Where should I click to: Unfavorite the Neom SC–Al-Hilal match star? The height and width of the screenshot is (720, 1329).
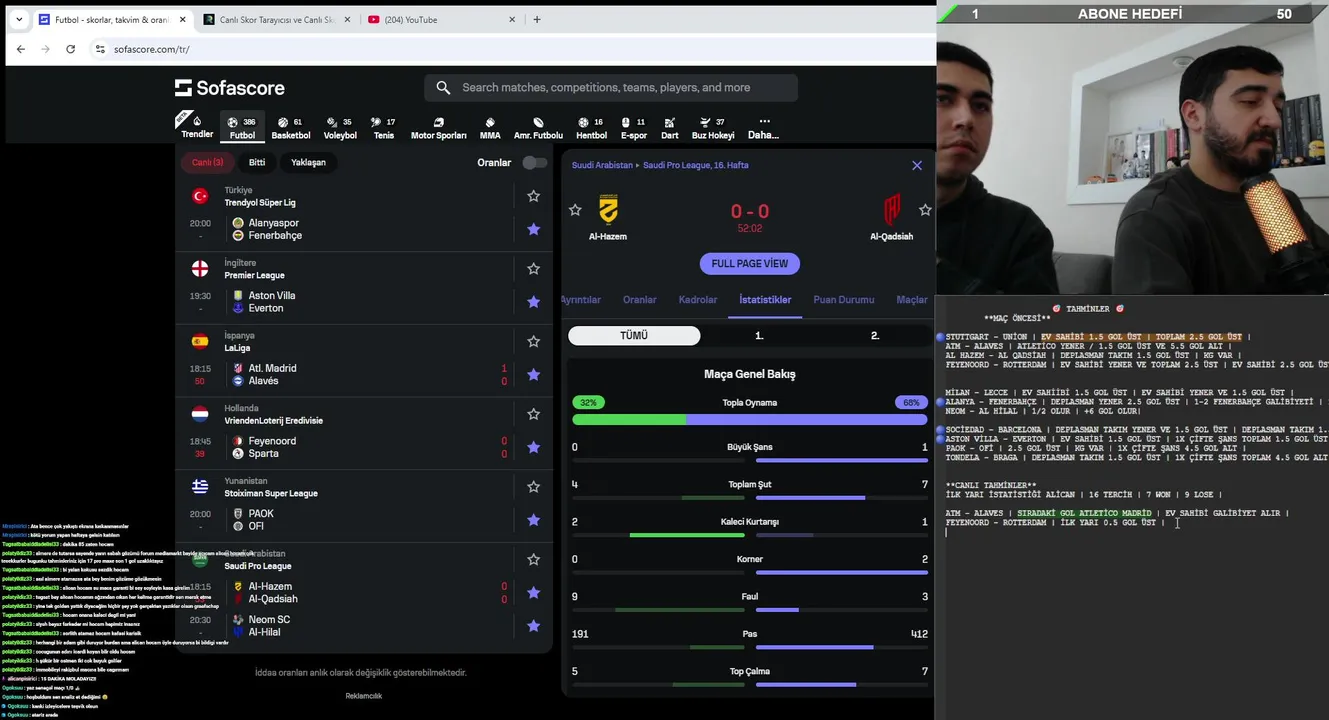(533, 626)
